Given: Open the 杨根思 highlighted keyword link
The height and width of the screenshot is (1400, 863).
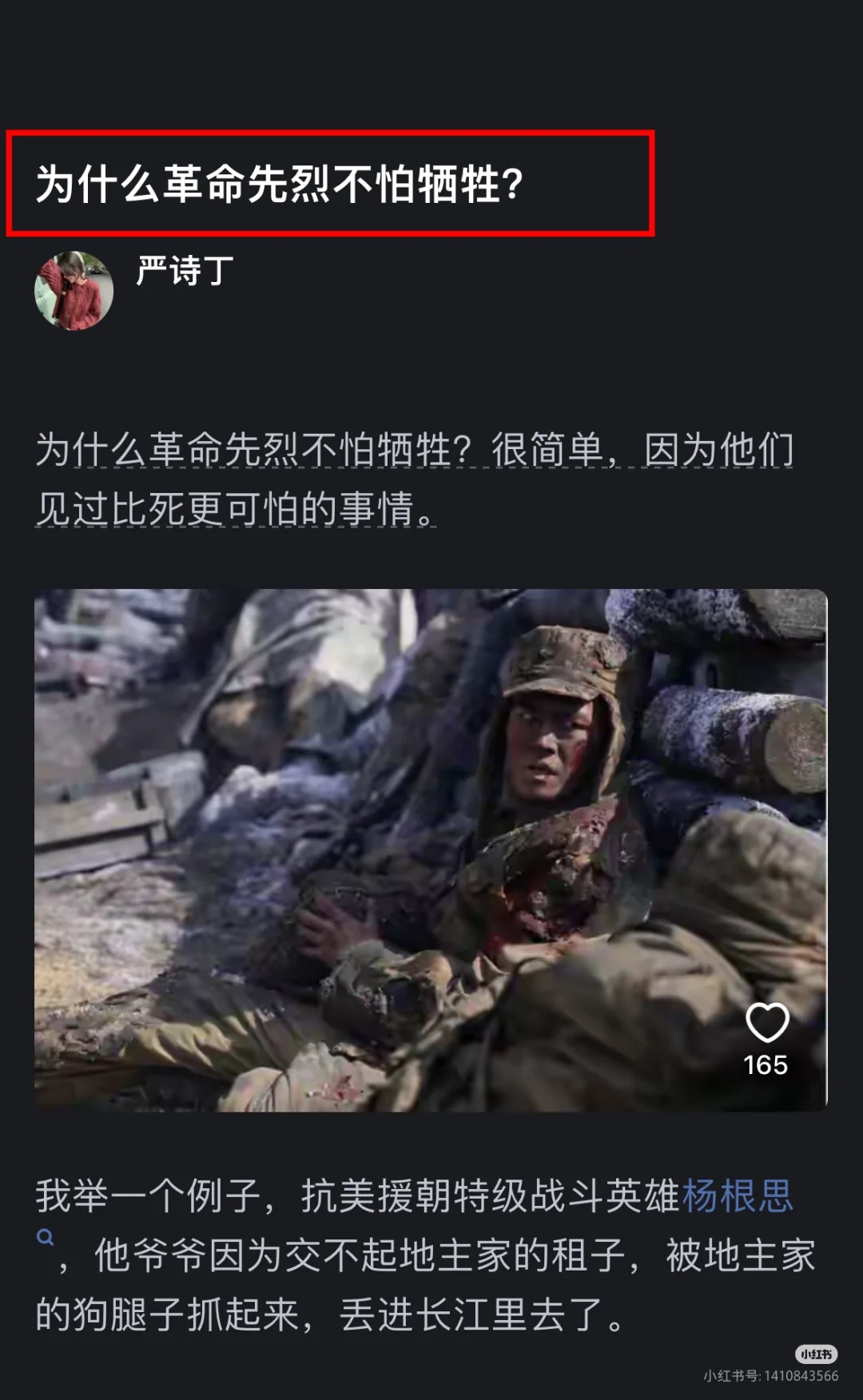Looking at the screenshot, I should (x=738, y=1196).
